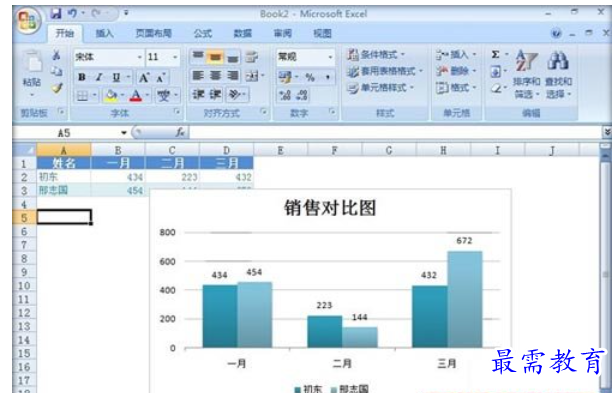The width and height of the screenshot is (613, 393).
Task: Switch to the 公式 tab
Action: (203, 34)
